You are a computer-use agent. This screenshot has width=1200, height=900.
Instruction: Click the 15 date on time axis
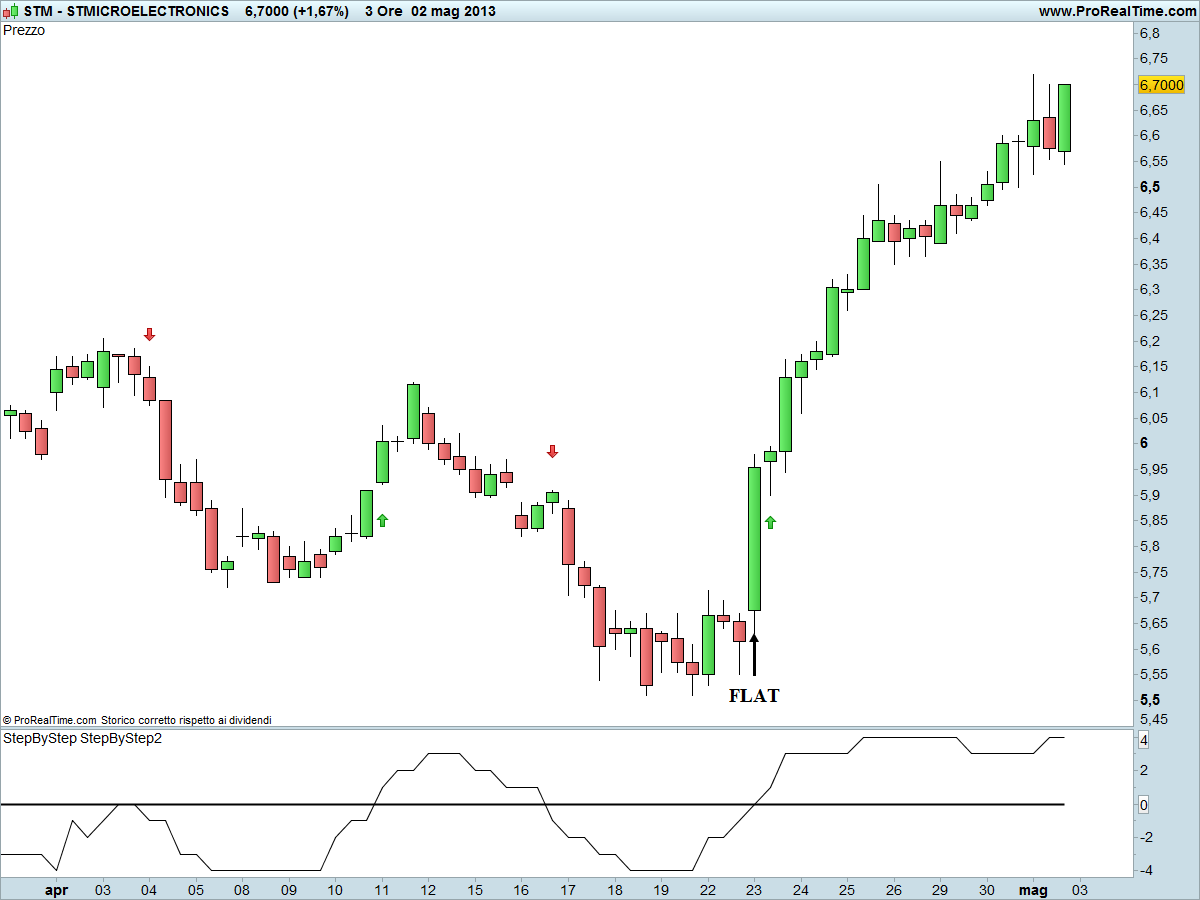point(474,888)
